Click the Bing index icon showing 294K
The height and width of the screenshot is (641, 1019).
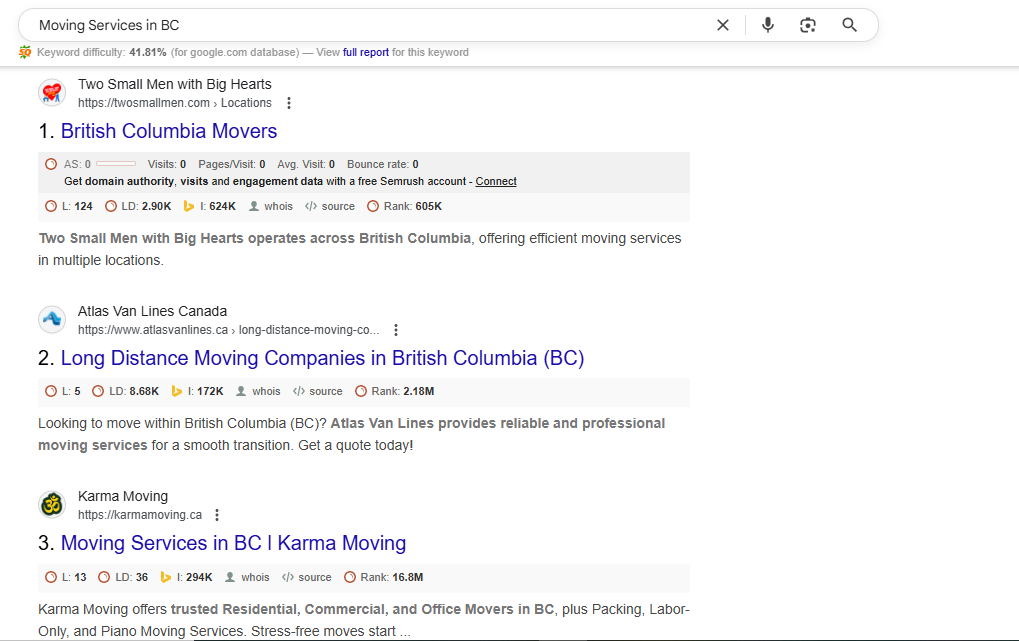(x=166, y=577)
